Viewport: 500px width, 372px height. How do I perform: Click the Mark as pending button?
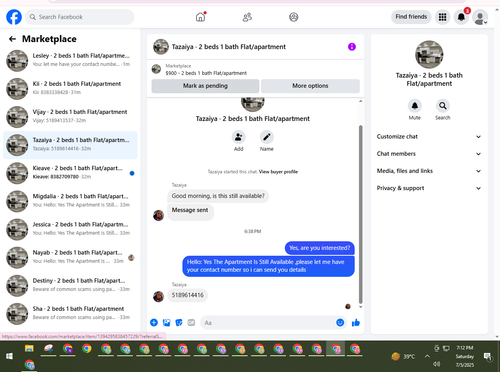click(205, 86)
